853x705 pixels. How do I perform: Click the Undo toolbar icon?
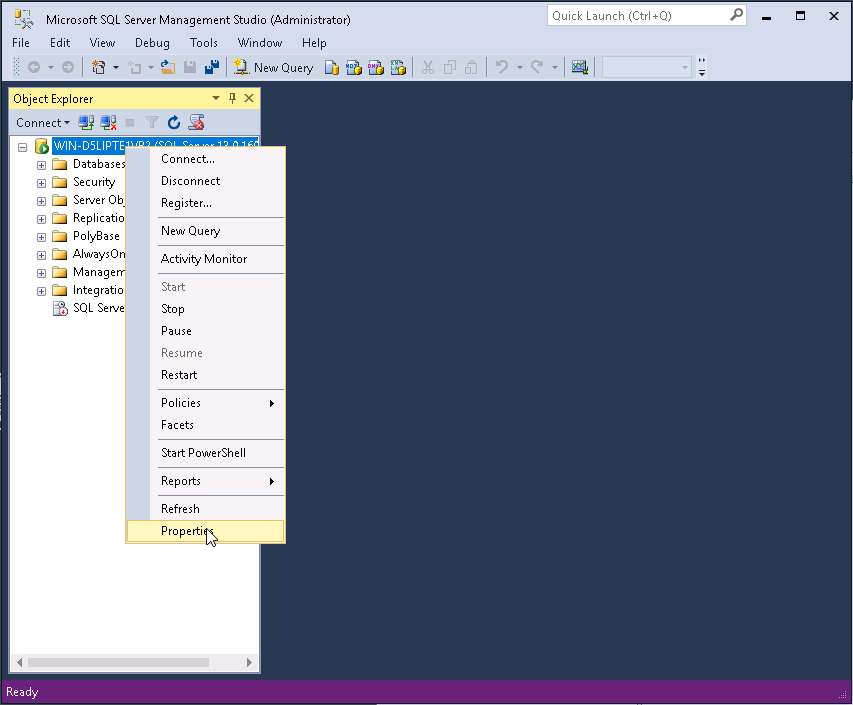click(x=502, y=67)
